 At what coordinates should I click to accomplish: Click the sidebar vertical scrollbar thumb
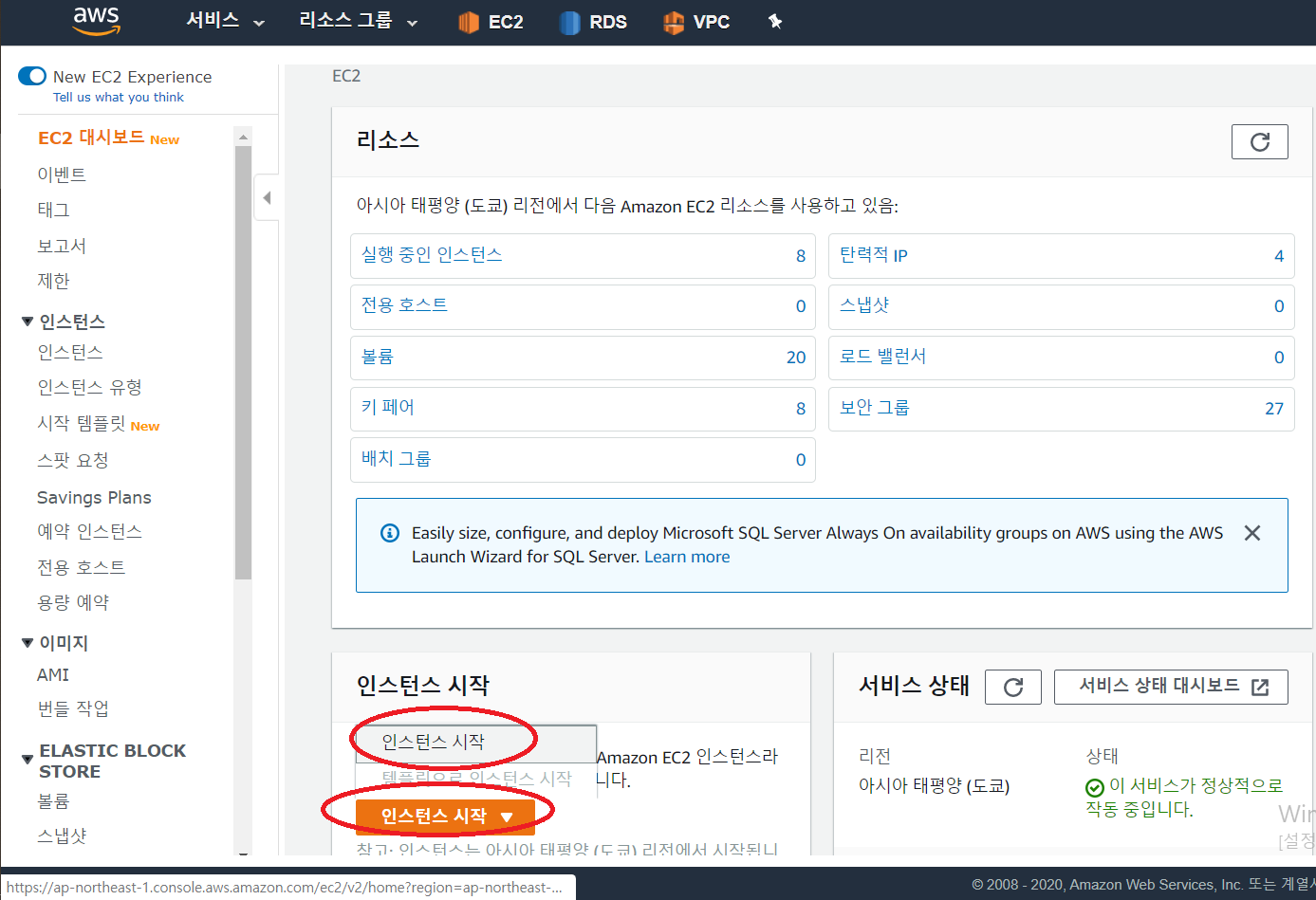click(x=243, y=362)
